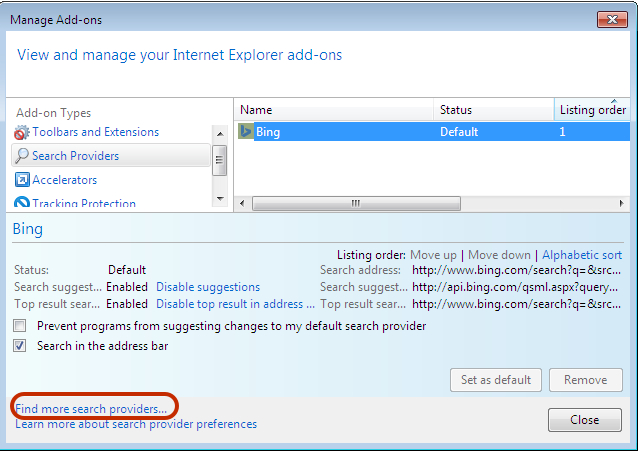The width and height of the screenshot is (638, 451).
Task: Click the Search Providers magnifier icon
Action: [x=22, y=155]
